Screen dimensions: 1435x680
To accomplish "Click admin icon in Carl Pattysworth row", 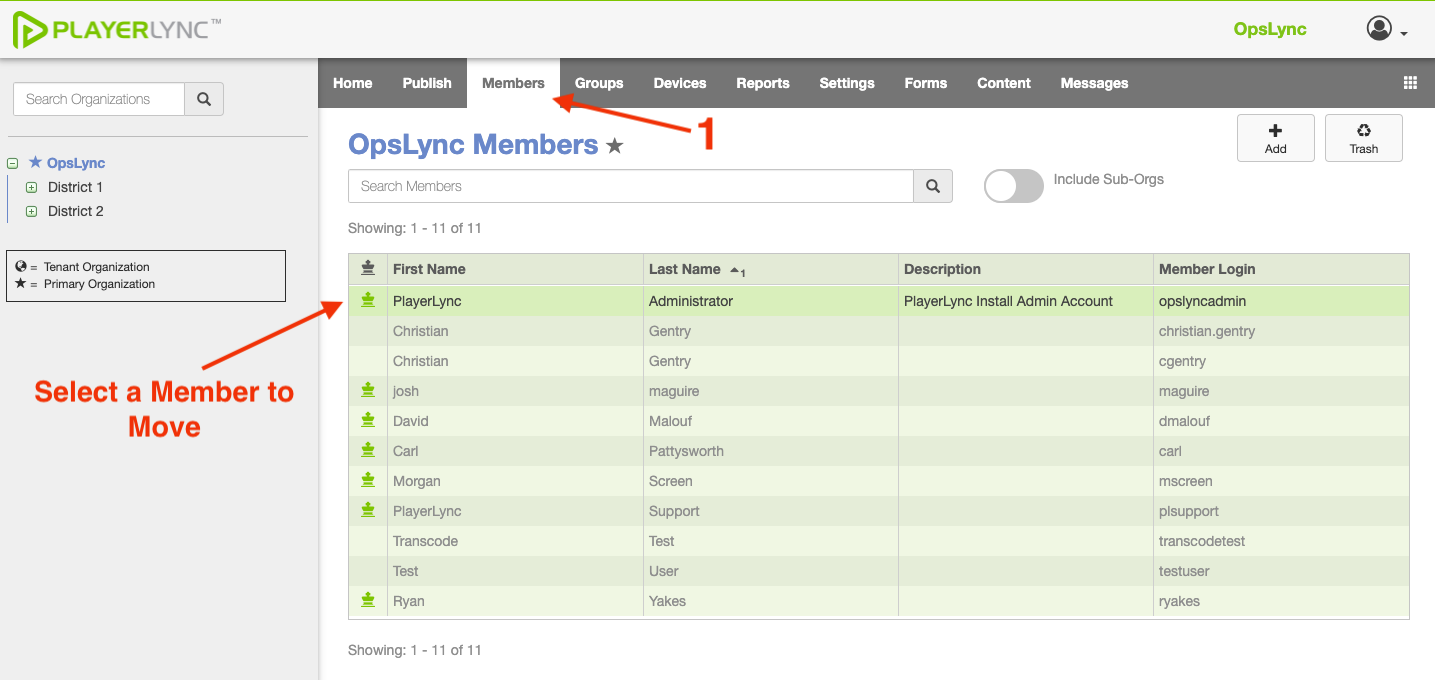I will tap(368, 450).
